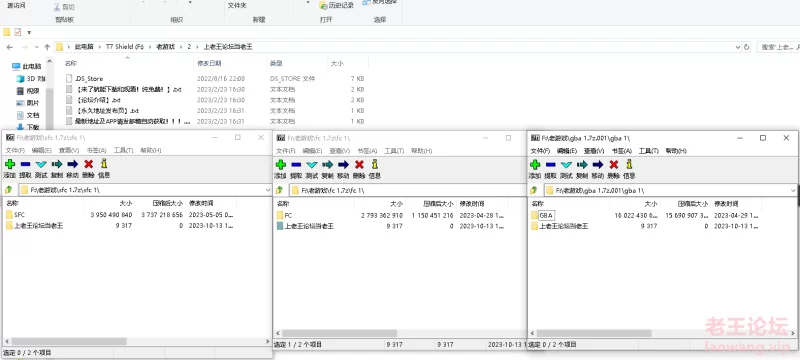Click 剪切 button in Explorer ribbon
The width and height of the screenshot is (800, 360).
pyautogui.click(x=64, y=7)
